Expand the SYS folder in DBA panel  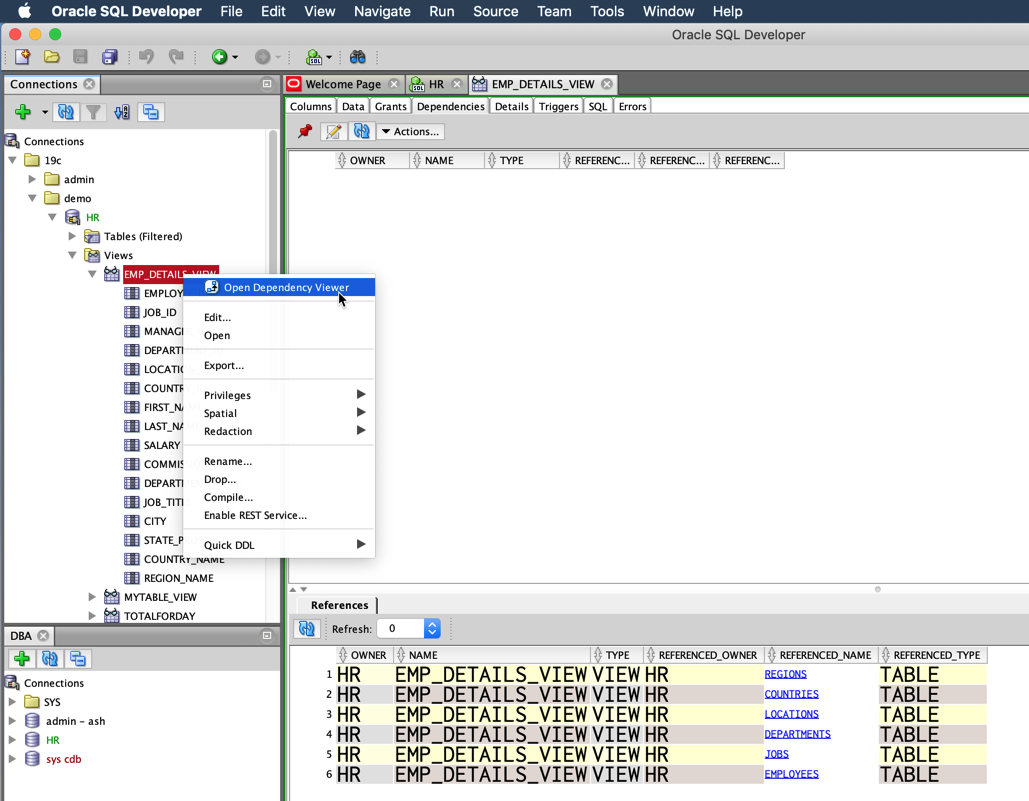click(x=12, y=702)
